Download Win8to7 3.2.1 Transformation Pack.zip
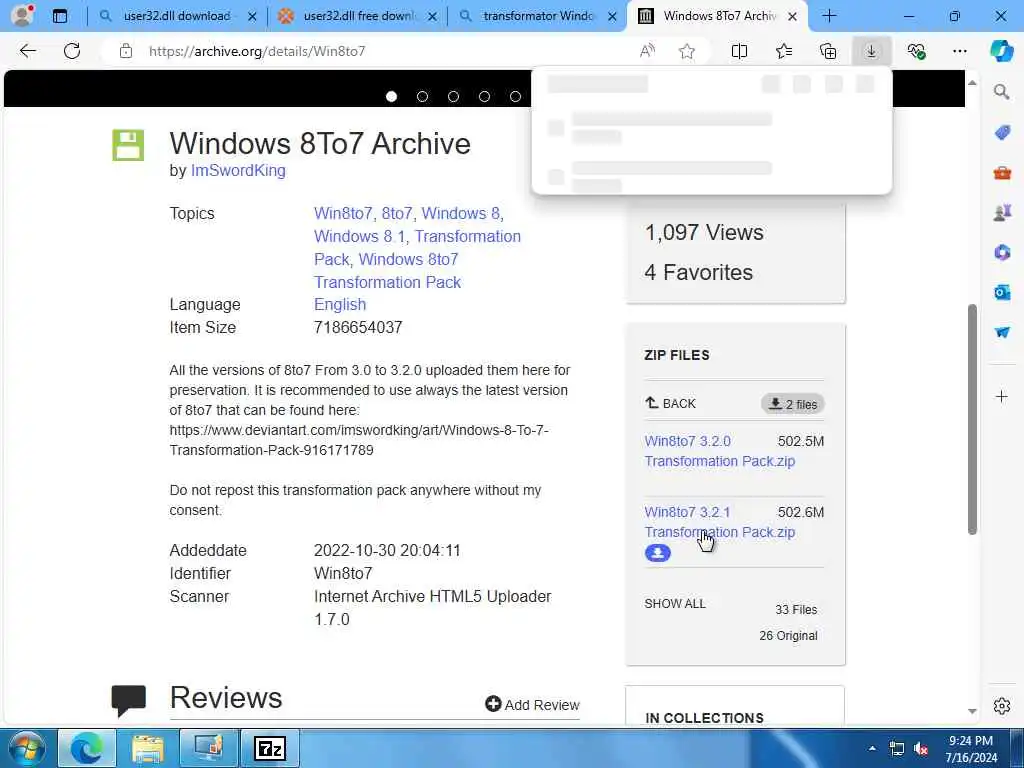 pyautogui.click(x=719, y=522)
